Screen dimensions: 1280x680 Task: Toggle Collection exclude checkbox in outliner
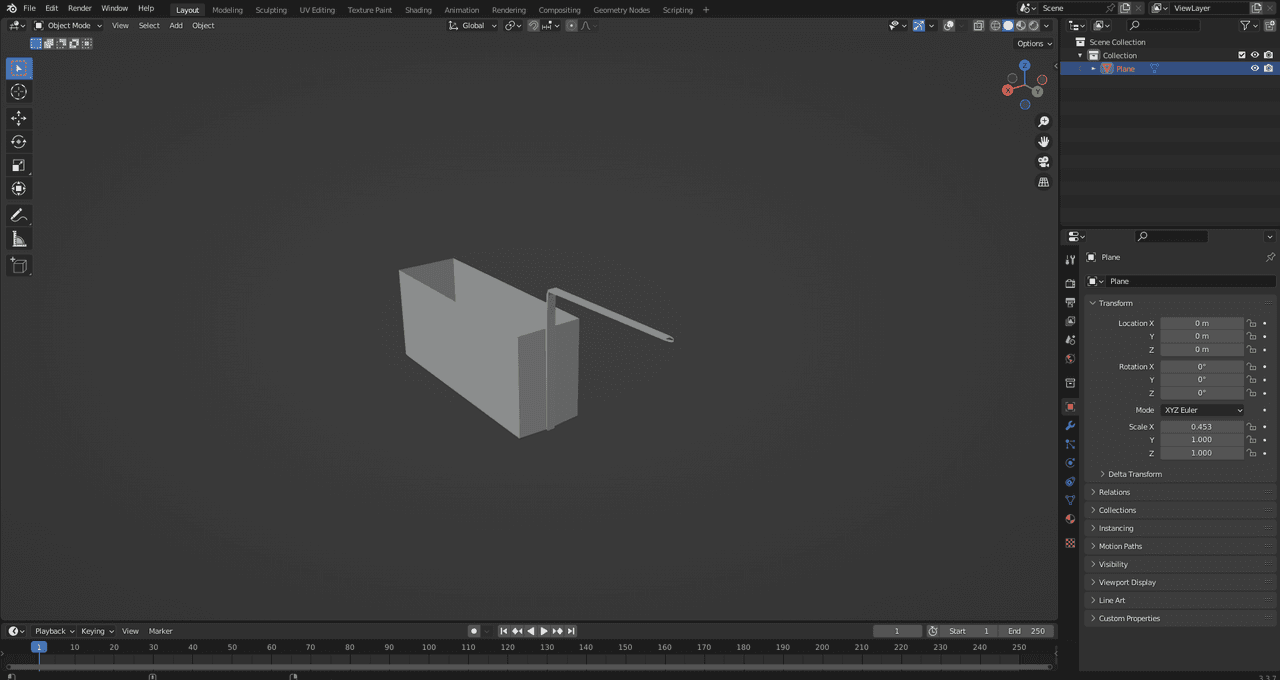(x=1242, y=55)
